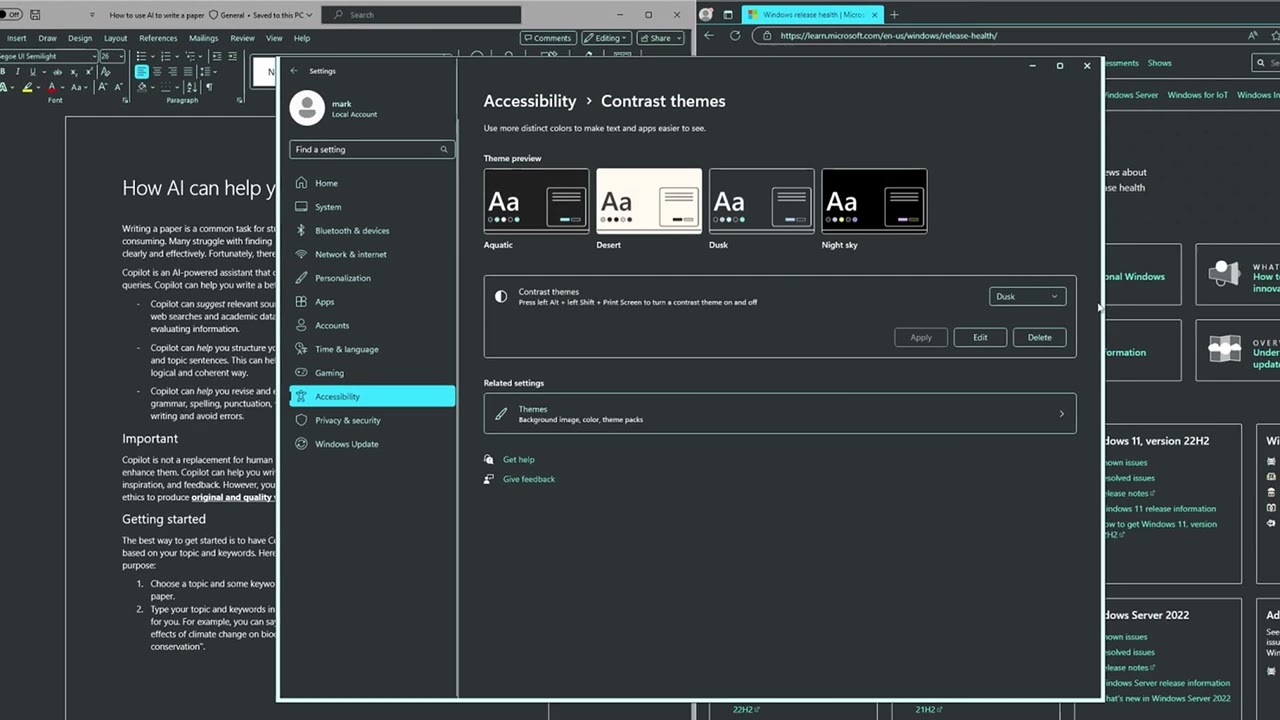The image size is (1280, 720).
Task: Select the Accessibility category in Settings
Action: (372, 396)
